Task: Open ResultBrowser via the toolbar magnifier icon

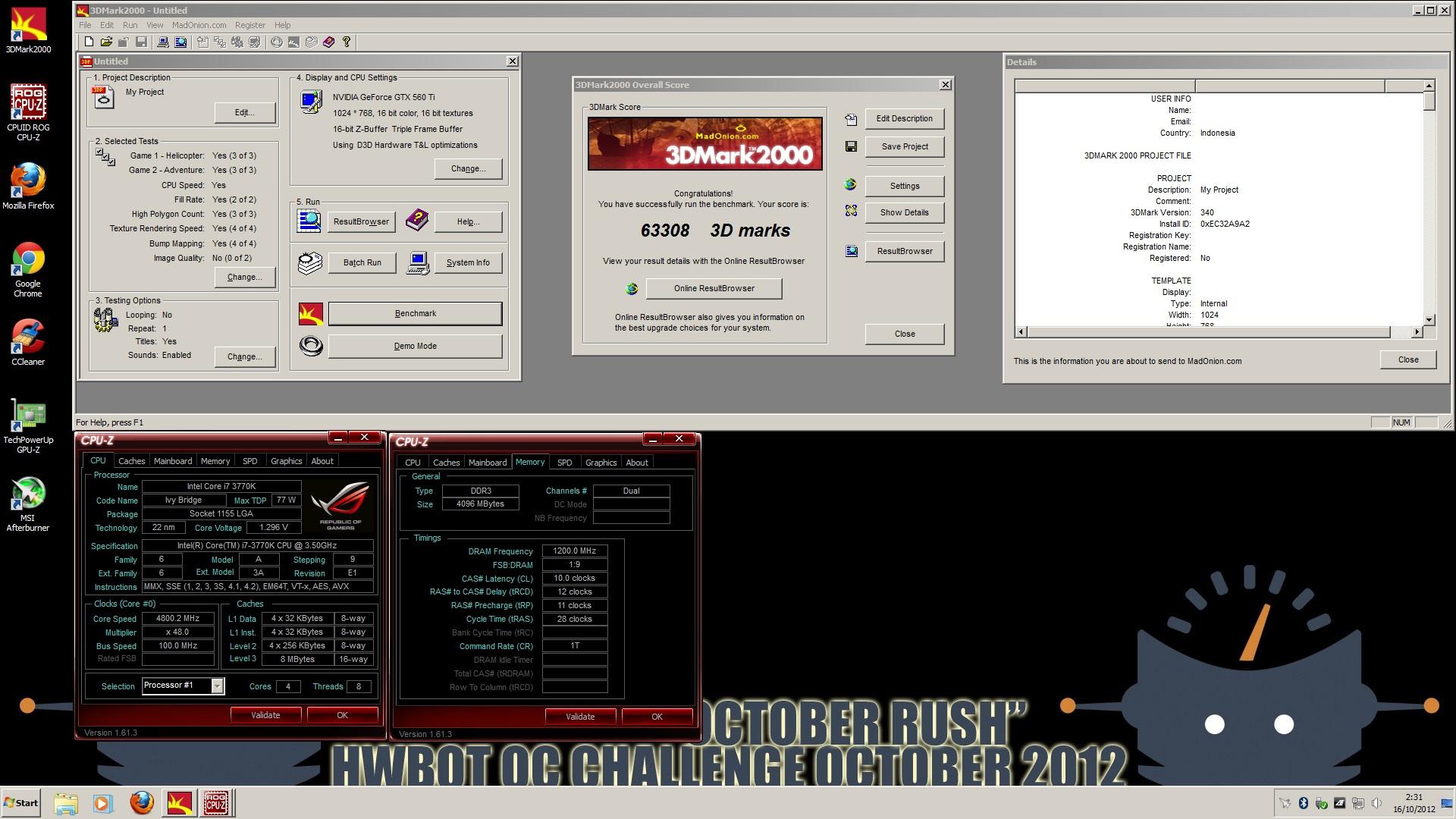Action: coord(180,42)
